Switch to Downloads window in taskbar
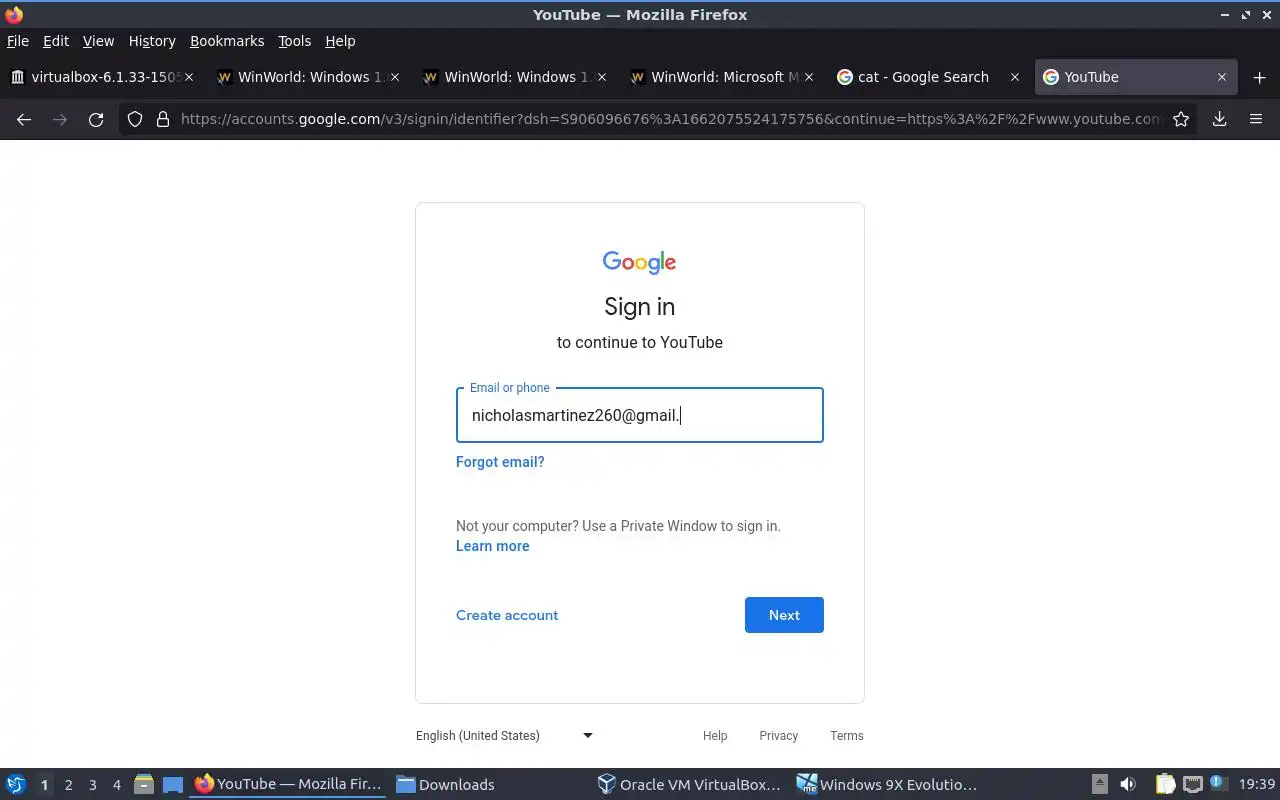 point(446,785)
